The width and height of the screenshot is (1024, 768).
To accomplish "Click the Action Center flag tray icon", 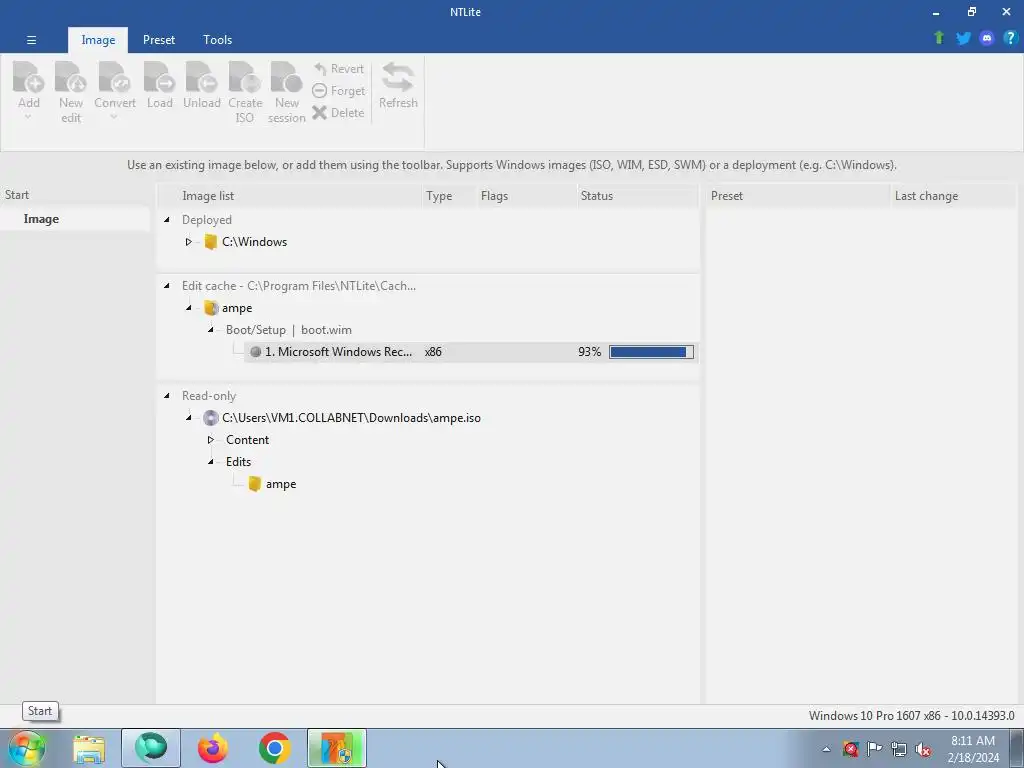I will click(874, 749).
